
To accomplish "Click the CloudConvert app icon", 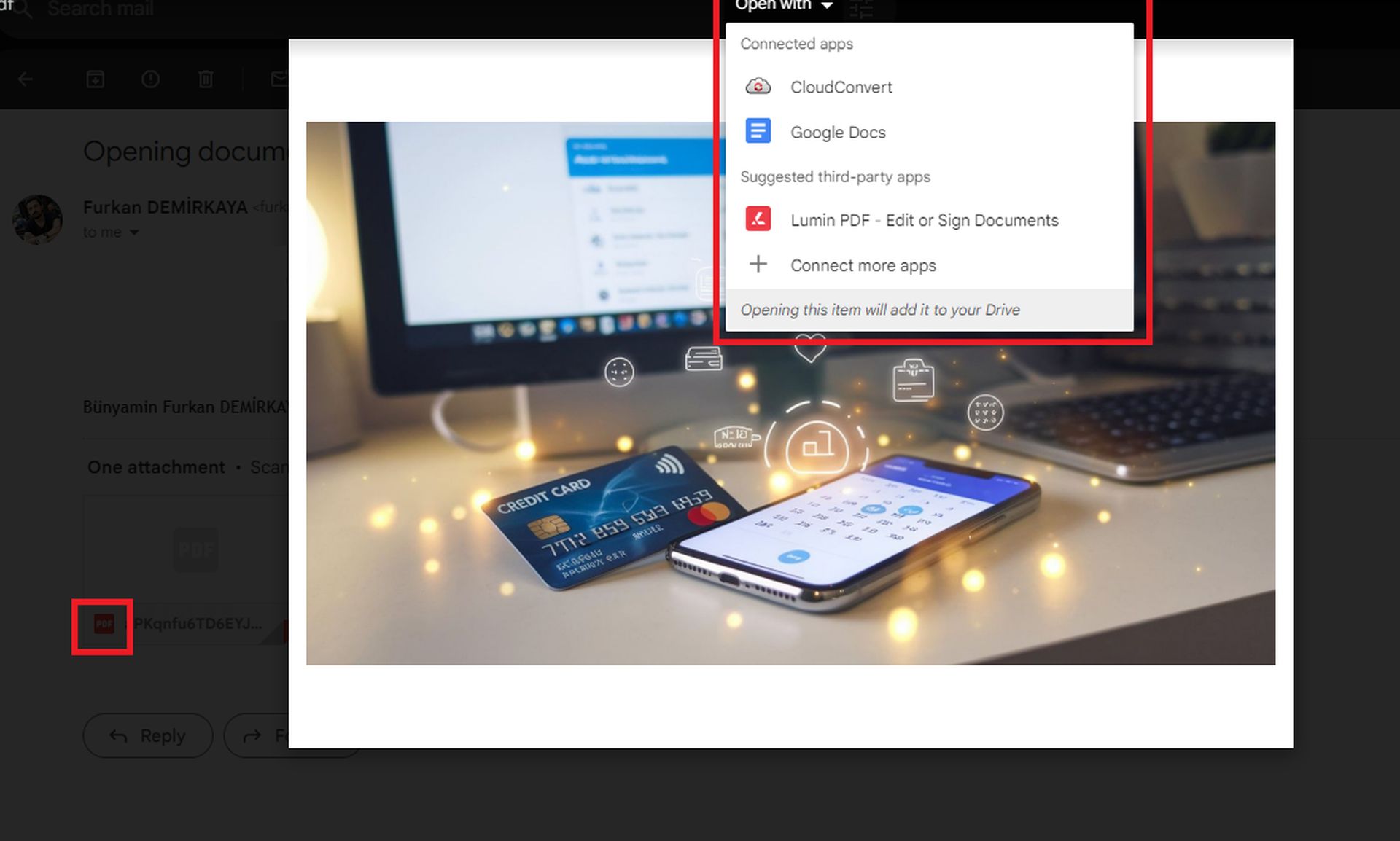I will click(756, 87).
